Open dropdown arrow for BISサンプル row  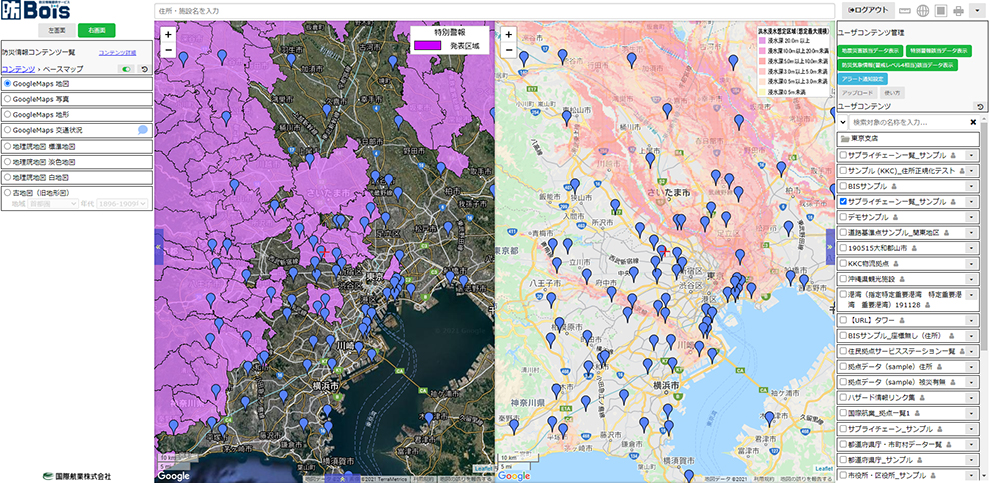pos(972,187)
